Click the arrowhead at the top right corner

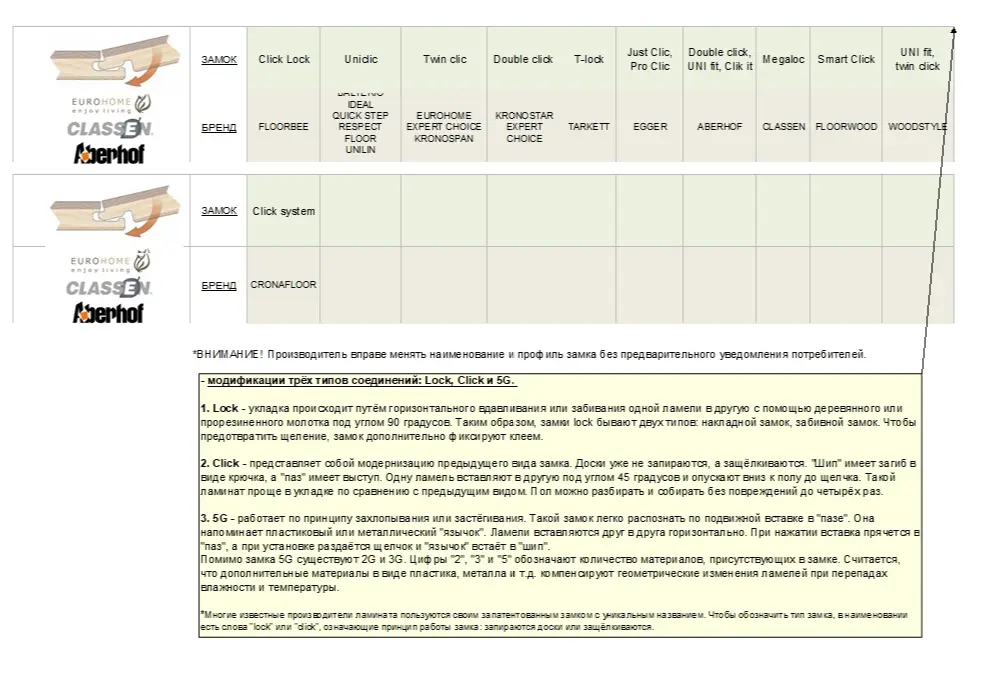click(954, 31)
